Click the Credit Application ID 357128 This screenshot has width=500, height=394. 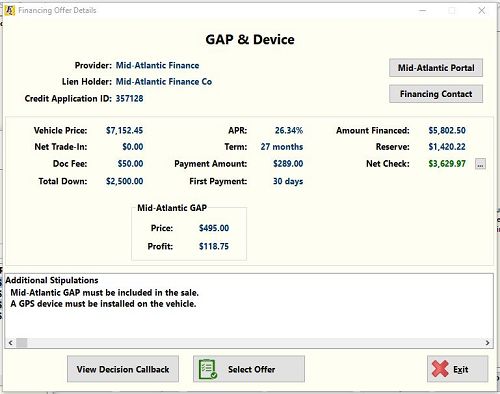(x=129, y=99)
